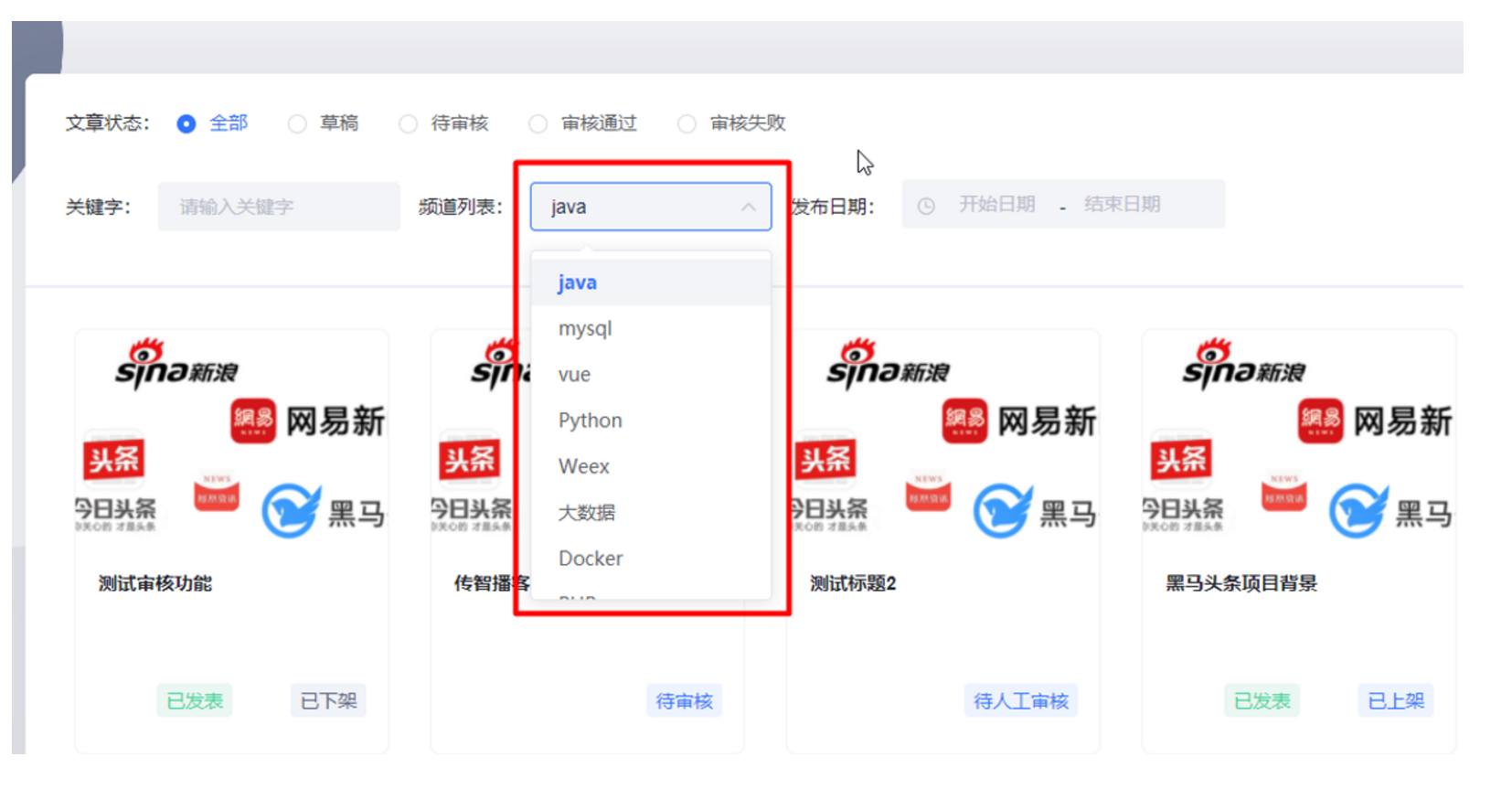This screenshot has height=788, width=1512.
Task: Choose Docker in the channel dropdown
Action: coord(651,559)
